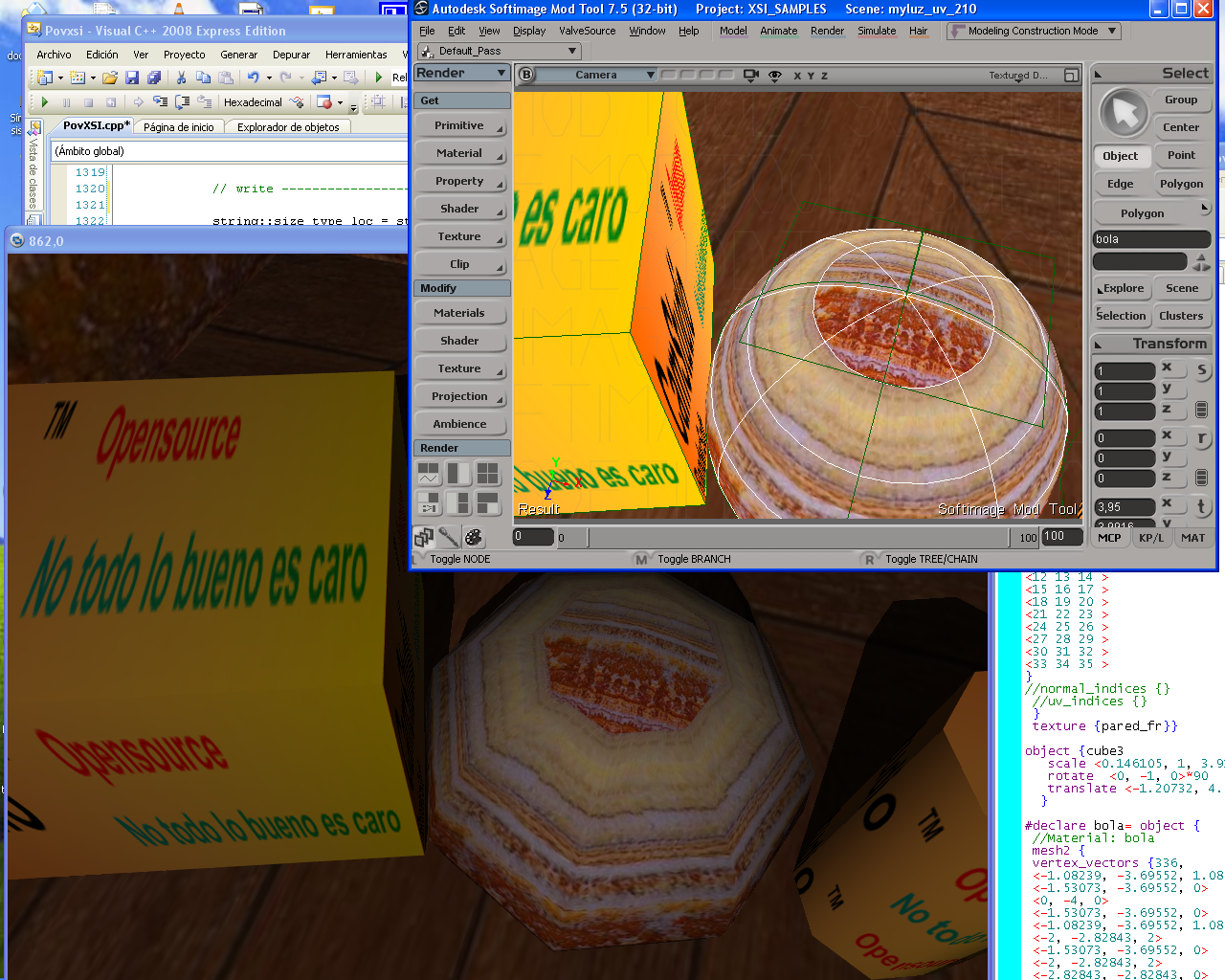Click the eye visibility icon in viewport bar
1225x980 pixels.
[x=775, y=75]
